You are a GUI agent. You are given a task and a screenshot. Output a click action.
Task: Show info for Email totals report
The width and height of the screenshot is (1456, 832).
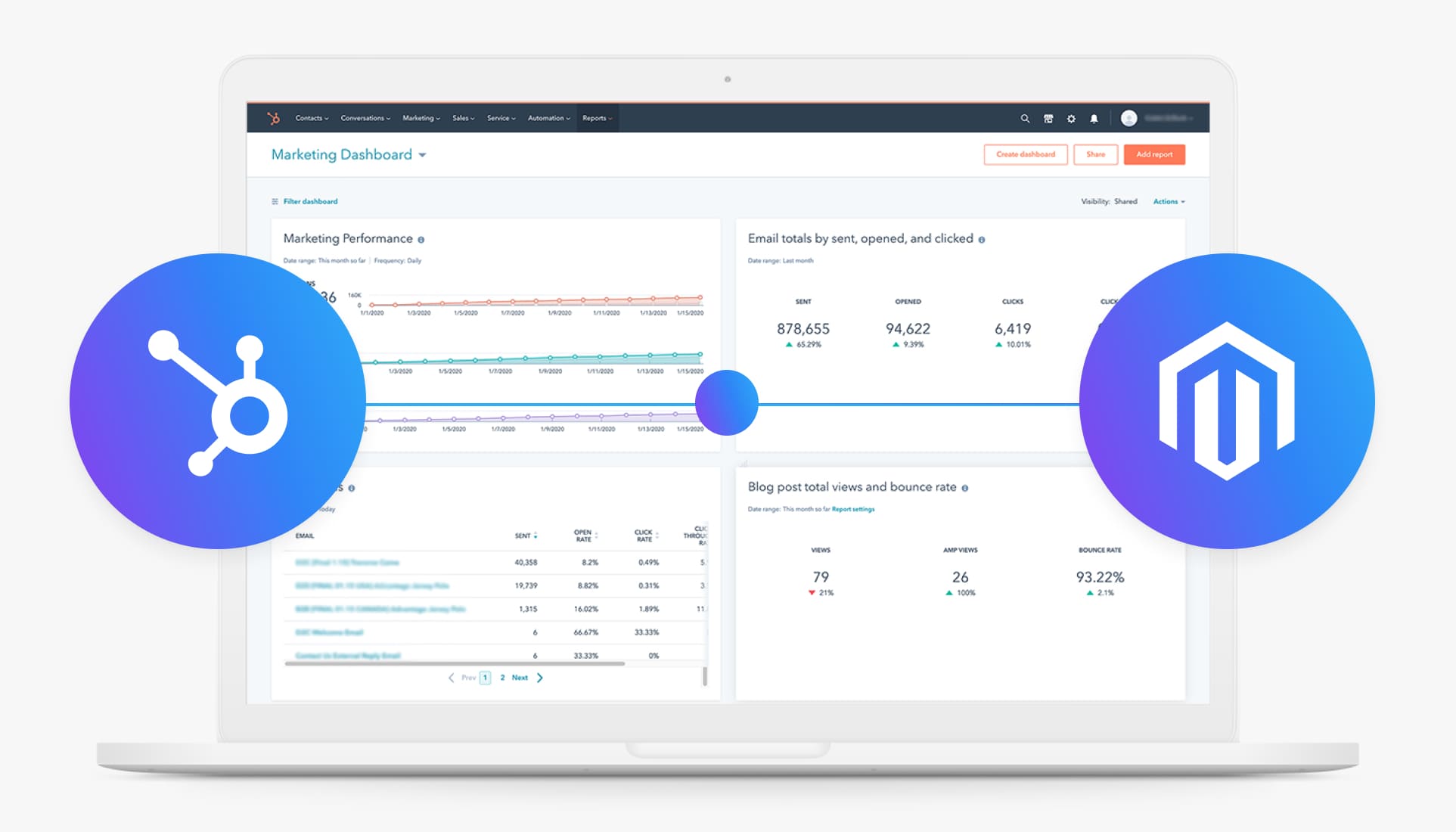click(x=982, y=240)
